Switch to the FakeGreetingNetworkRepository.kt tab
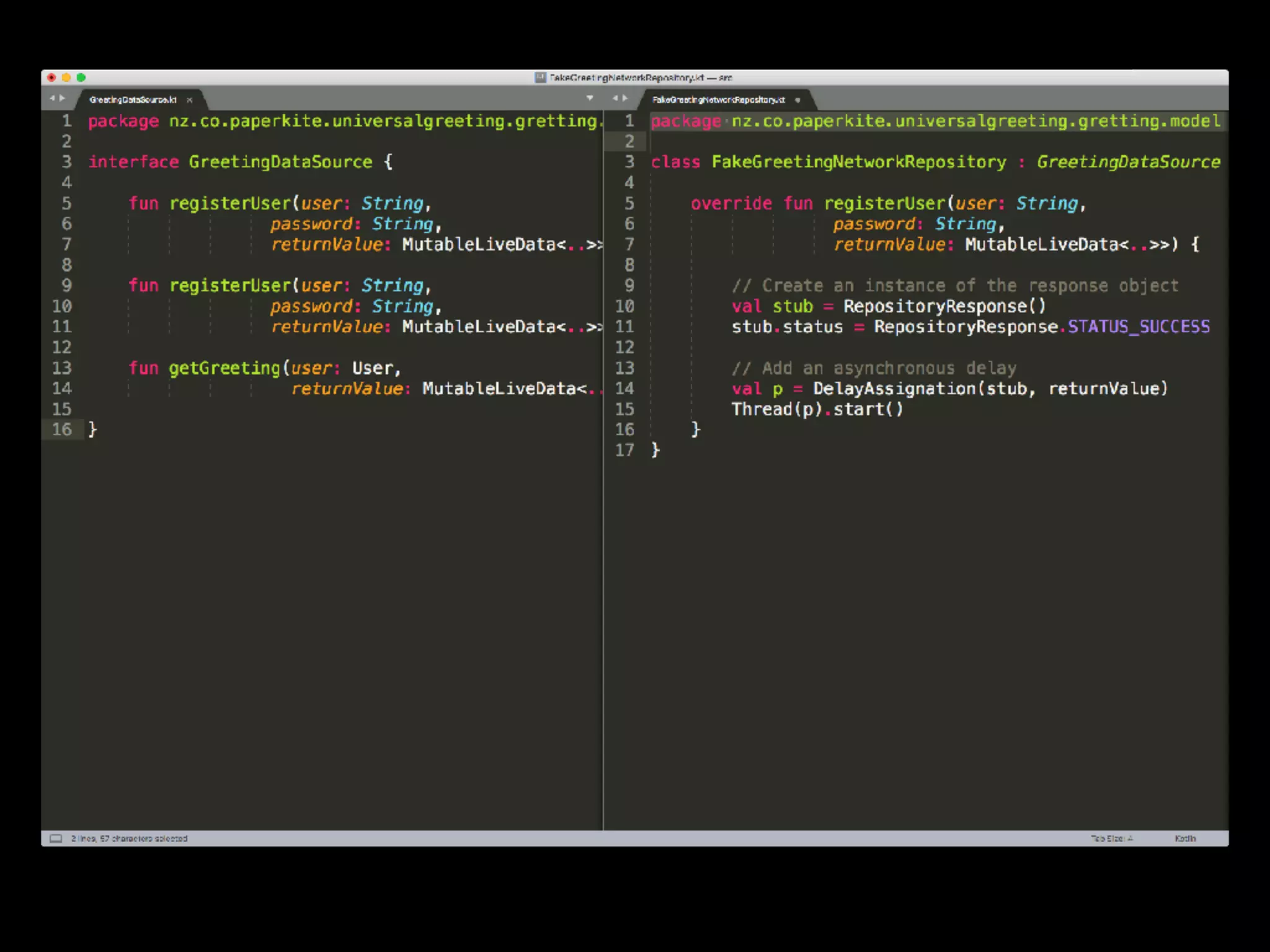The height and width of the screenshot is (952, 1270). coord(718,100)
